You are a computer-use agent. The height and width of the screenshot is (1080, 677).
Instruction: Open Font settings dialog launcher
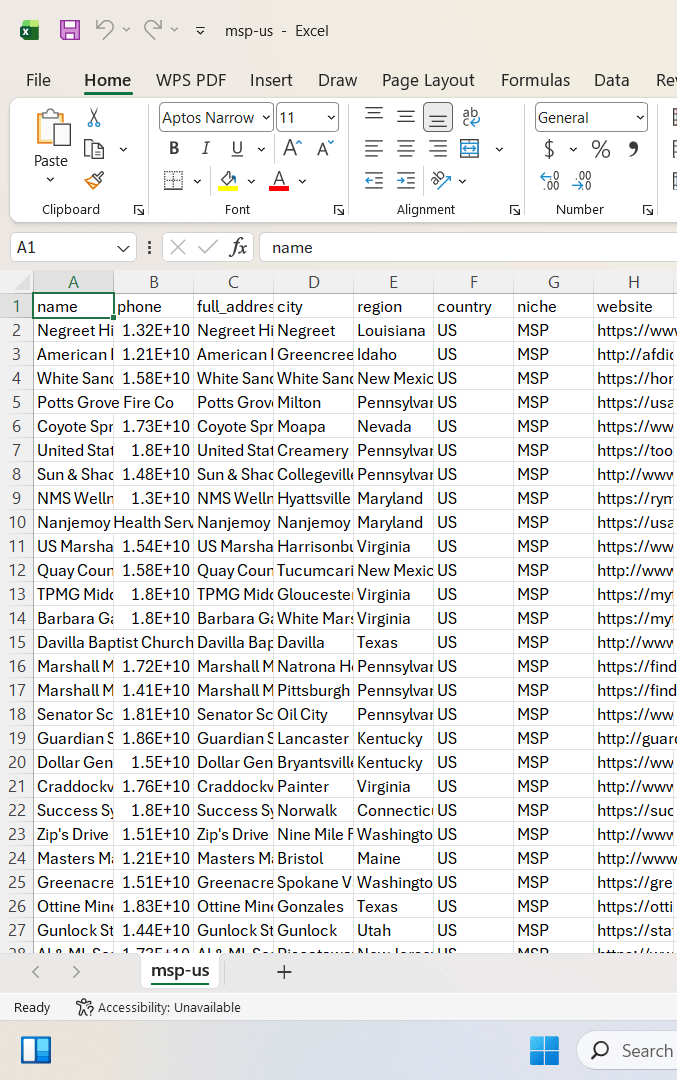tap(338, 210)
